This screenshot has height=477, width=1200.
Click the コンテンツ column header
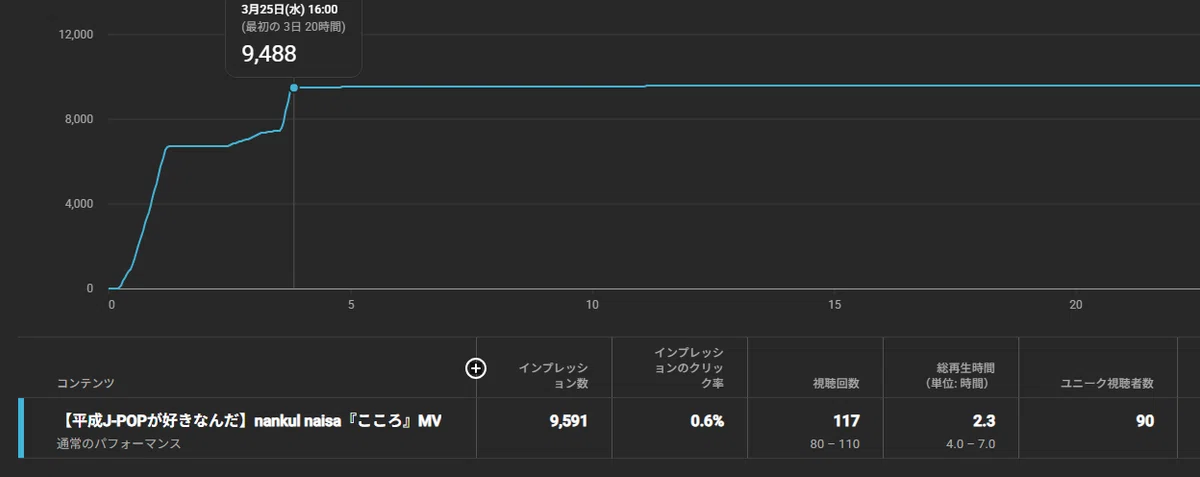click(85, 383)
